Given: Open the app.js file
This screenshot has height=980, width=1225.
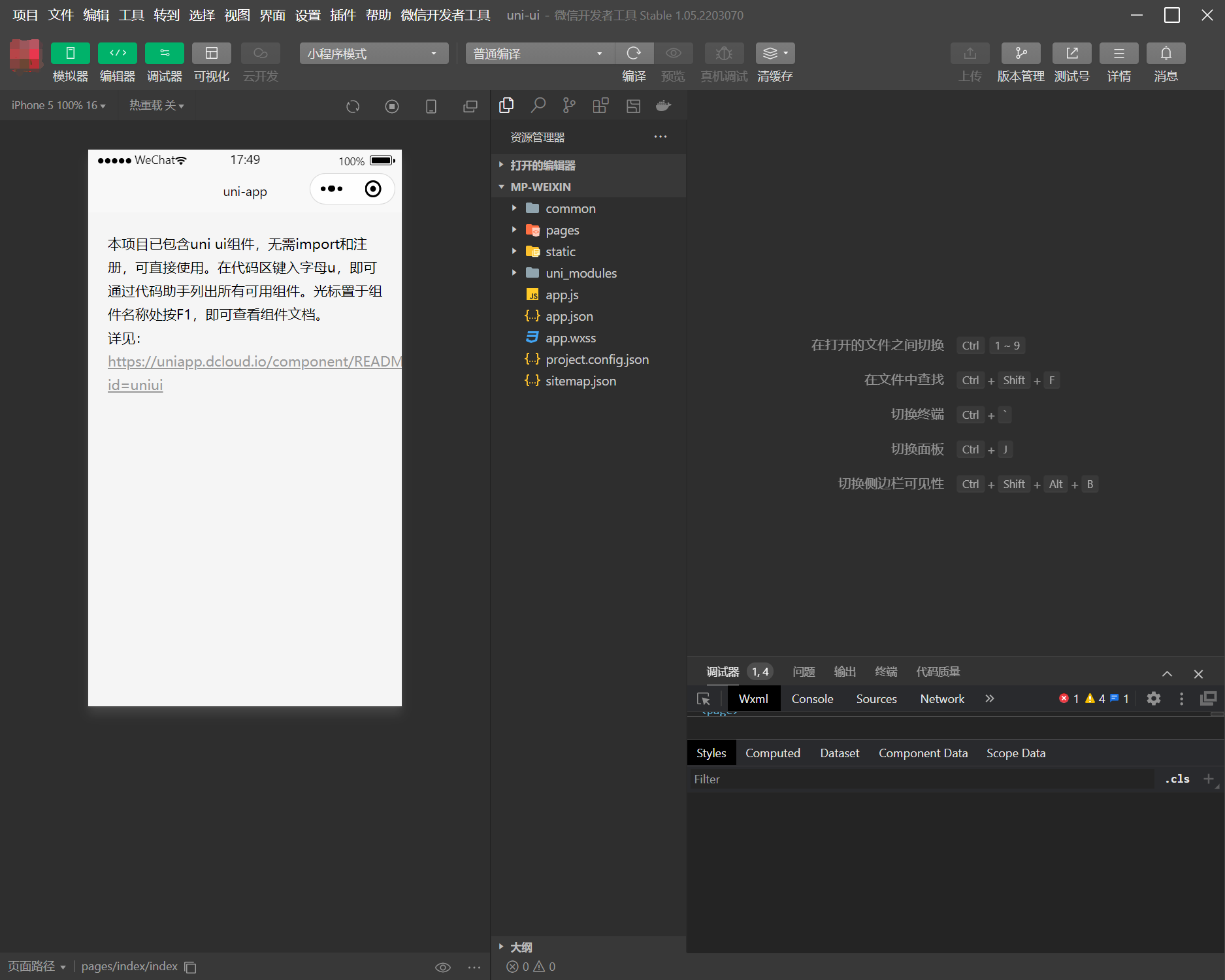Looking at the screenshot, I should 588,295.
